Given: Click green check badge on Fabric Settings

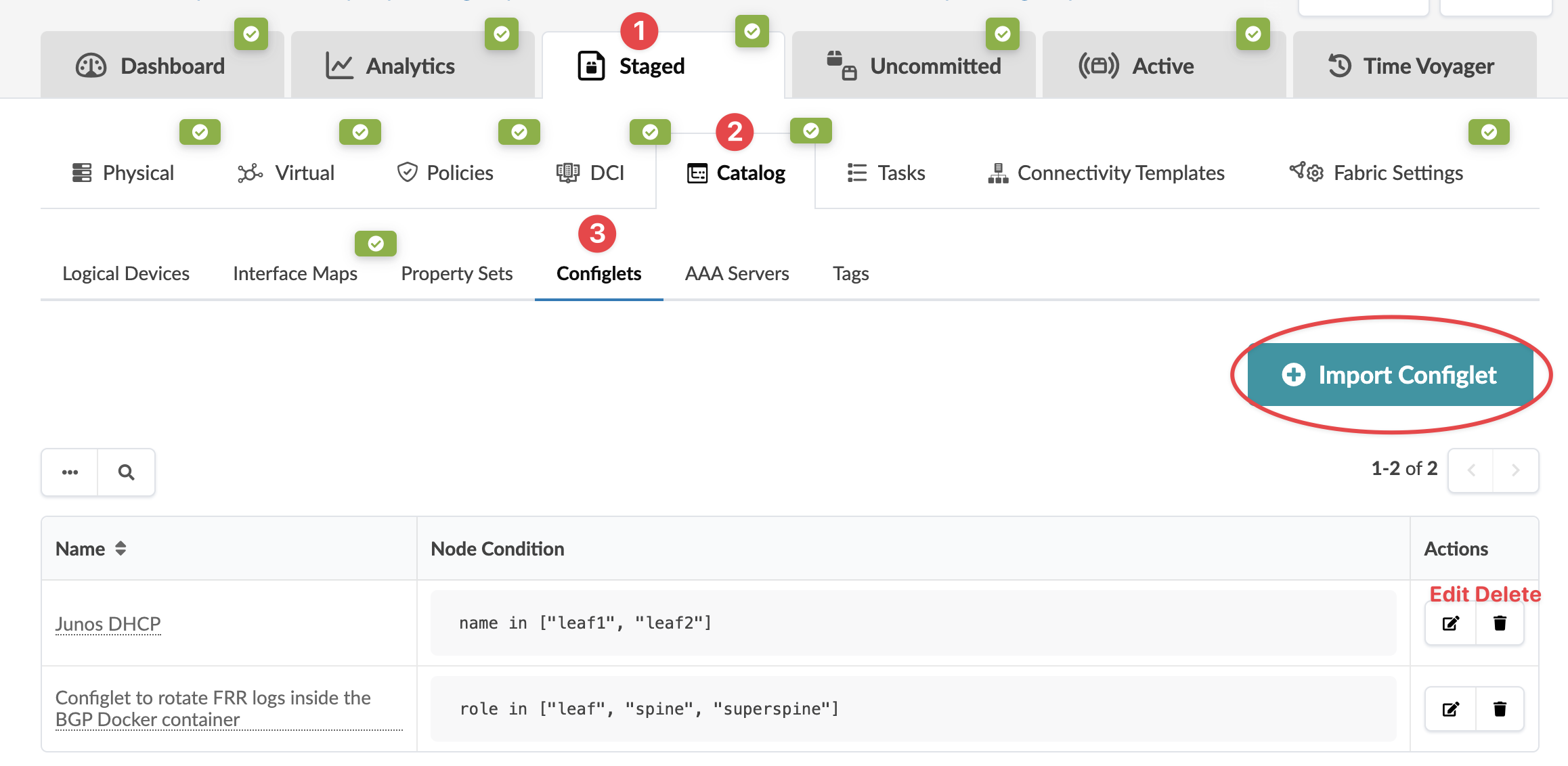Looking at the screenshot, I should click(x=1489, y=132).
